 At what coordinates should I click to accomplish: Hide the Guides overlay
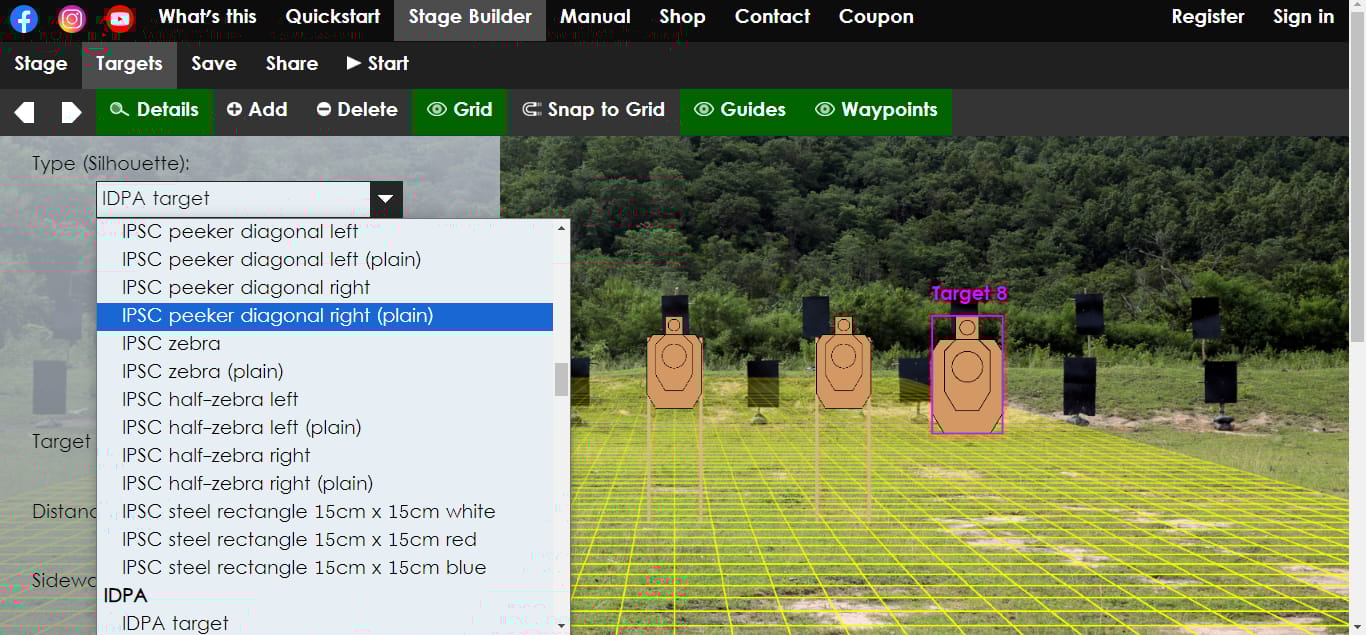740,110
